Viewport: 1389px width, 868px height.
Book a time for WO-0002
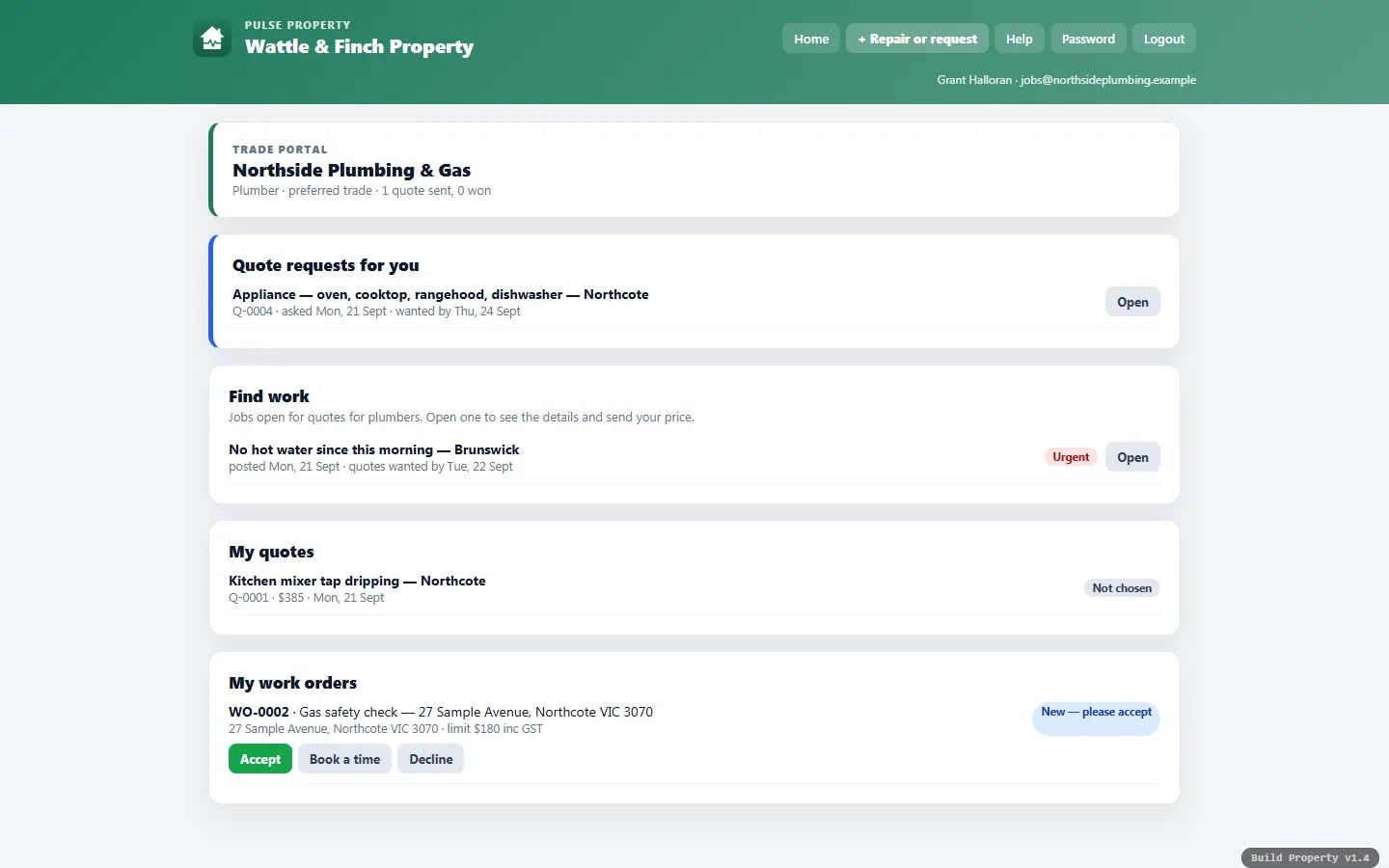point(344,759)
